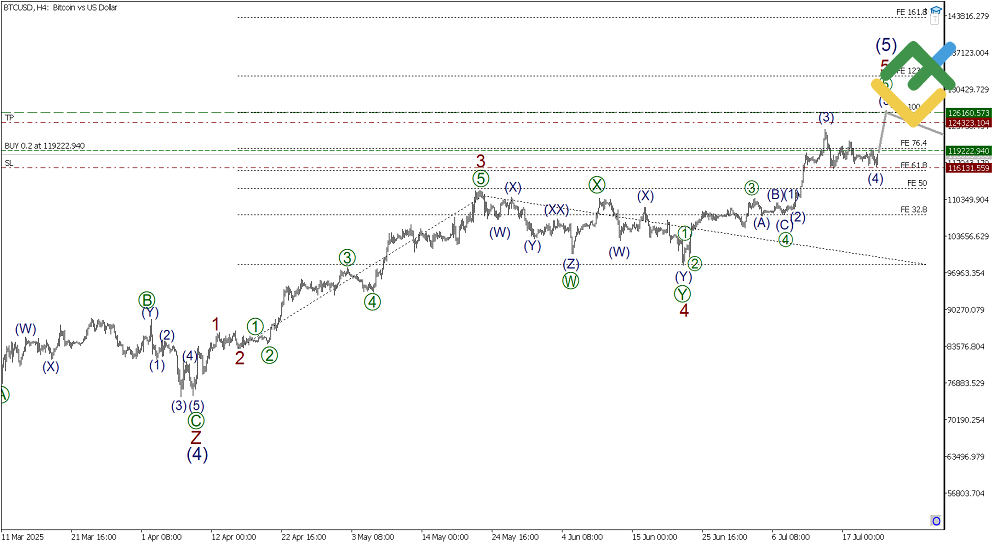Click the 110349.904 price axis value
The image size is (1000, 545).
[968, 200]
